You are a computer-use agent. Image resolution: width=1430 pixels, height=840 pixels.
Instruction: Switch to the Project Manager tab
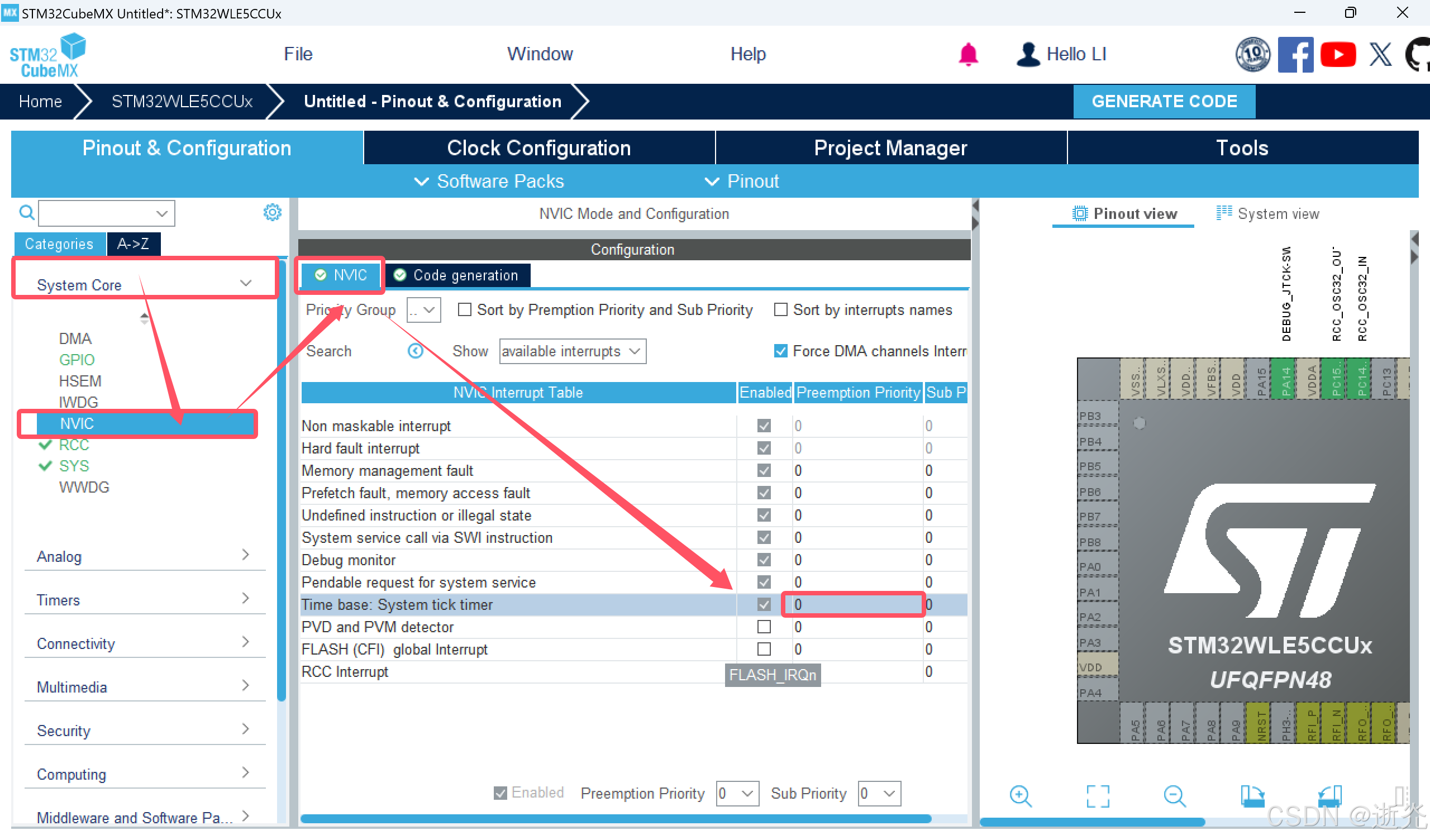890,147
